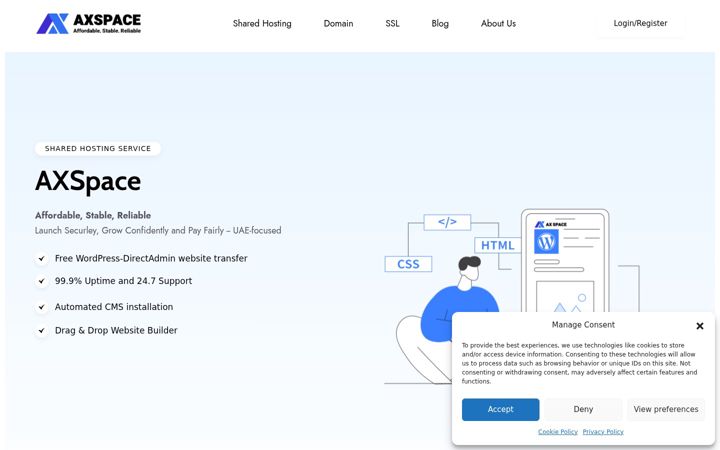
Task: Click checkmark icon beside 99.9% Uptime
Action: [42, 281]
